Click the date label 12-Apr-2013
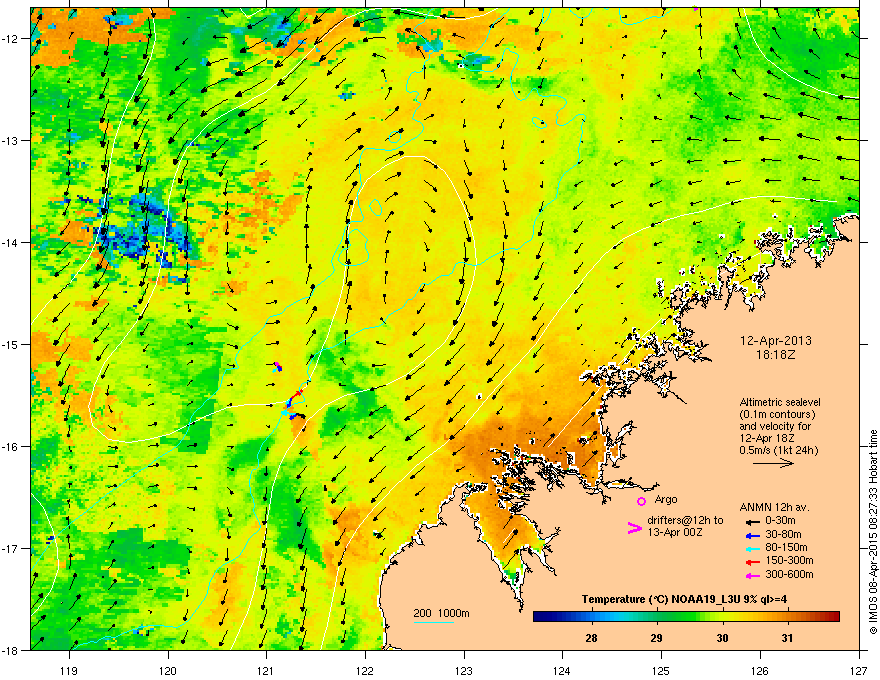Viewport: 880px width, 680px height. 776,341
